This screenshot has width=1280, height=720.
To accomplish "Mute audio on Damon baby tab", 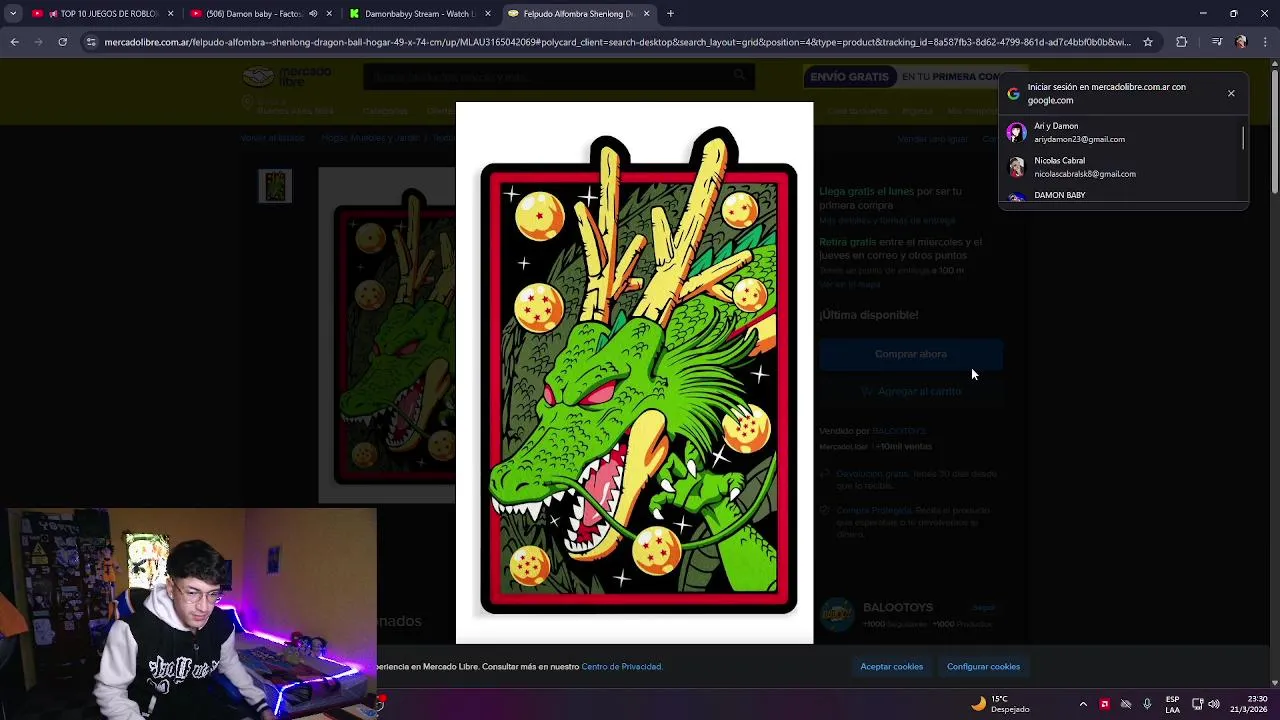I will pos(313,14).
